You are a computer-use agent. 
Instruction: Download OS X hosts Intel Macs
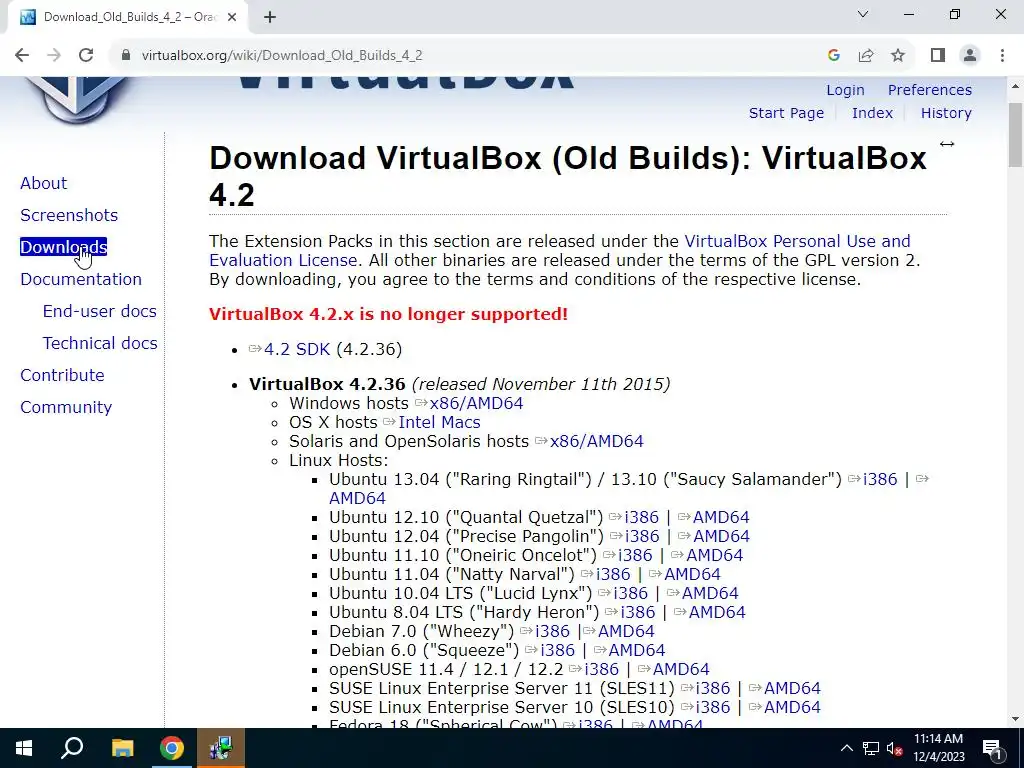click(440, 422)
